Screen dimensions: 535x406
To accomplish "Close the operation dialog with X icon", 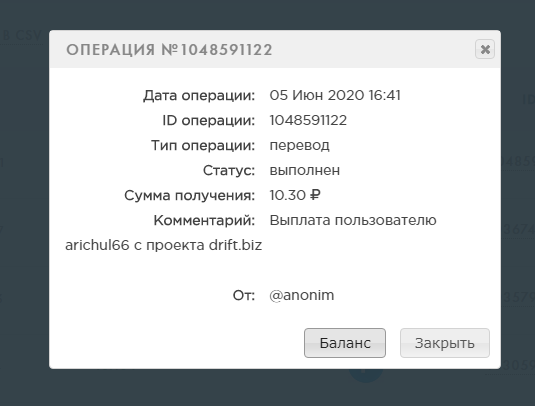I will tap(485, 49).
